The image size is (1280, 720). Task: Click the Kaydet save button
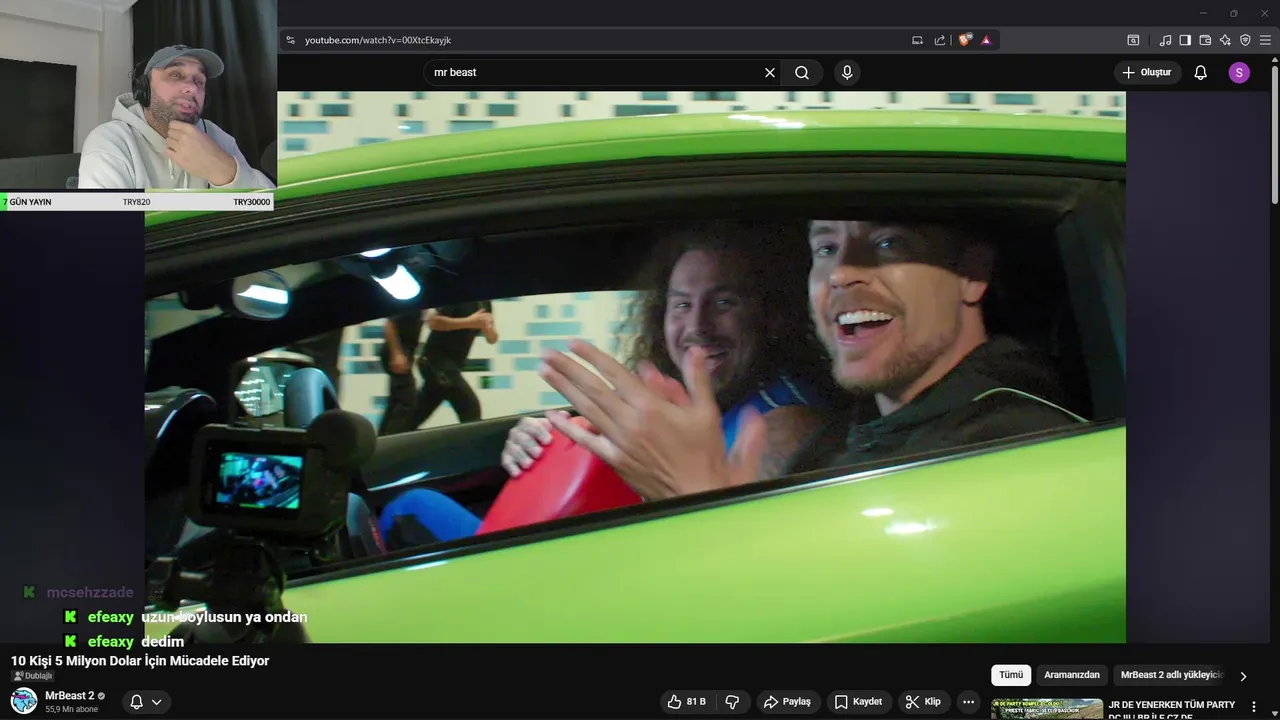pos(858,702)
